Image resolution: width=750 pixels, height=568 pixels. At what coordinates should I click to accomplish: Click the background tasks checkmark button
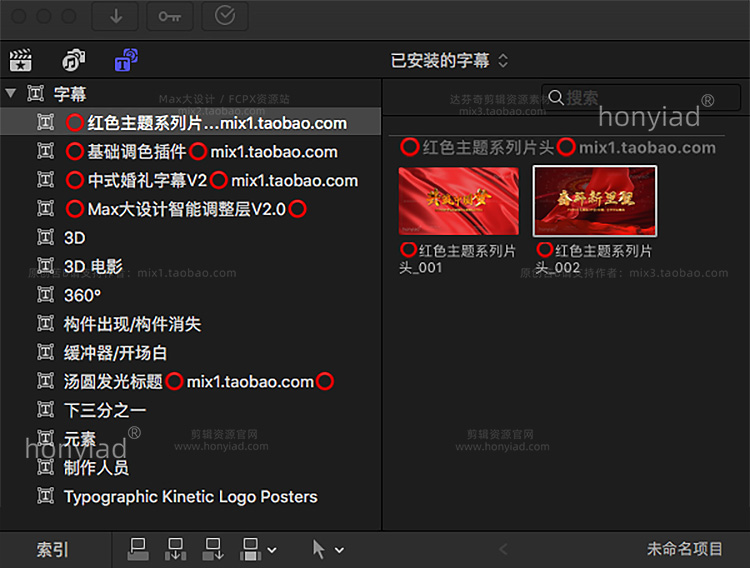[x=225, y=16]
